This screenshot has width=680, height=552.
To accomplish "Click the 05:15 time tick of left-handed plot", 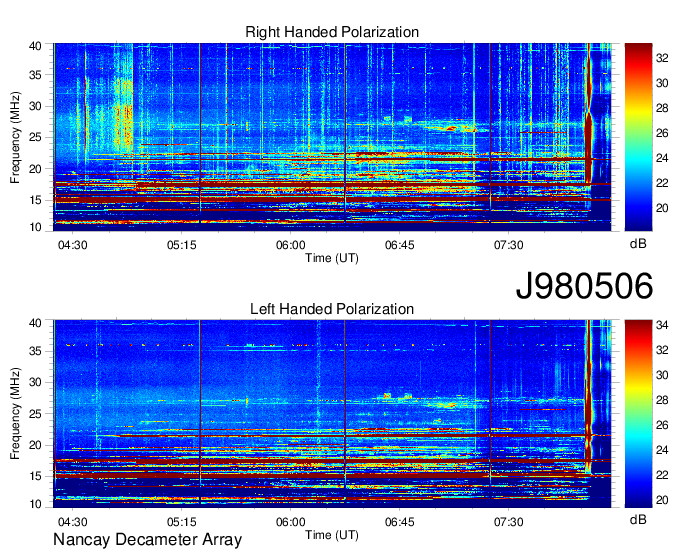I will (182, 522).
